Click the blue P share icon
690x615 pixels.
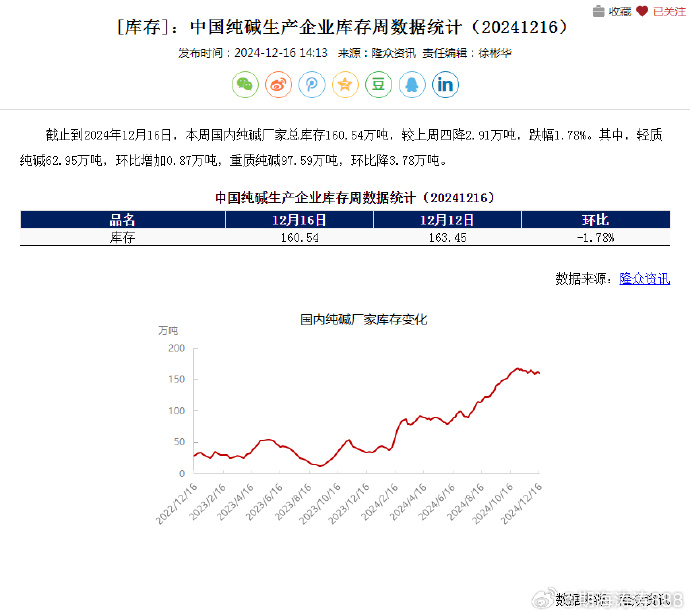point(312,84)
